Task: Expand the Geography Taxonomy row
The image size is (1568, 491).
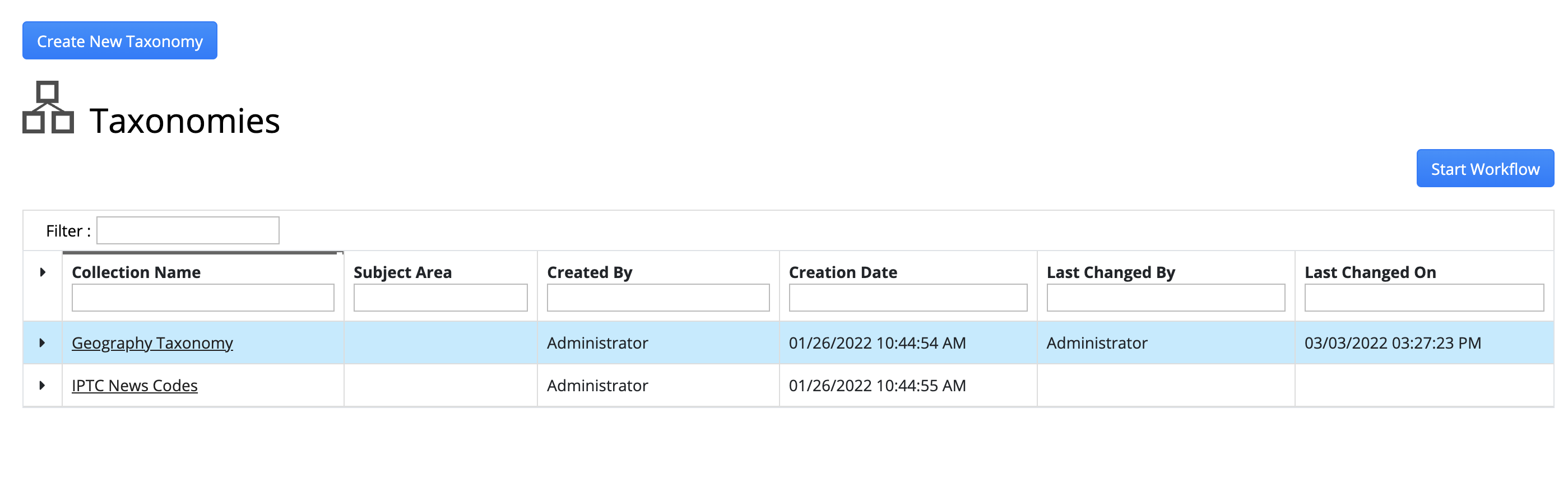Action: tap(42, 343)
